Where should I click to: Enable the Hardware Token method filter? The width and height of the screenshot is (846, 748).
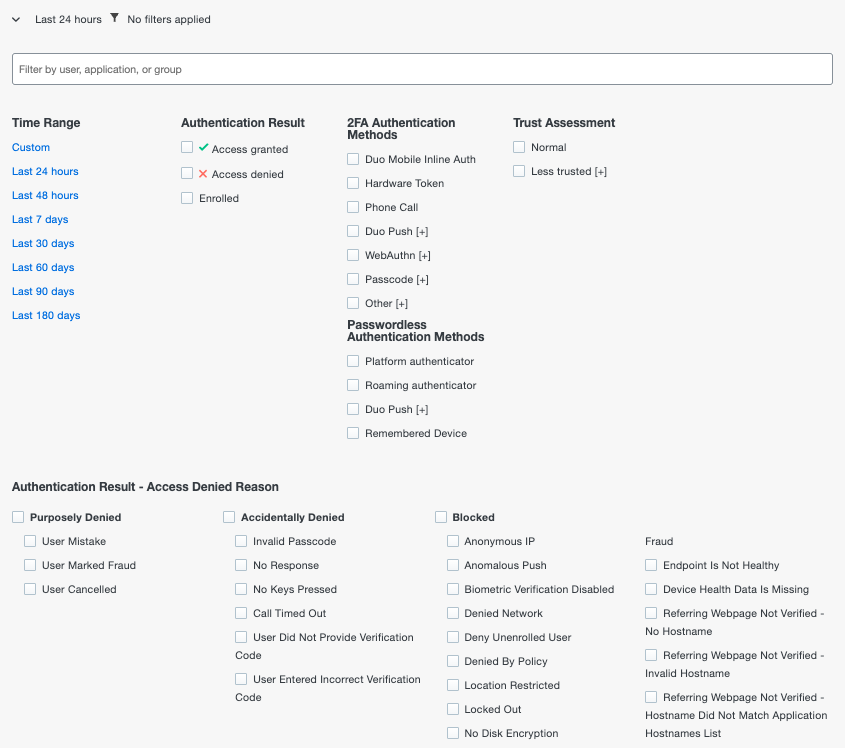coord(352,183)
